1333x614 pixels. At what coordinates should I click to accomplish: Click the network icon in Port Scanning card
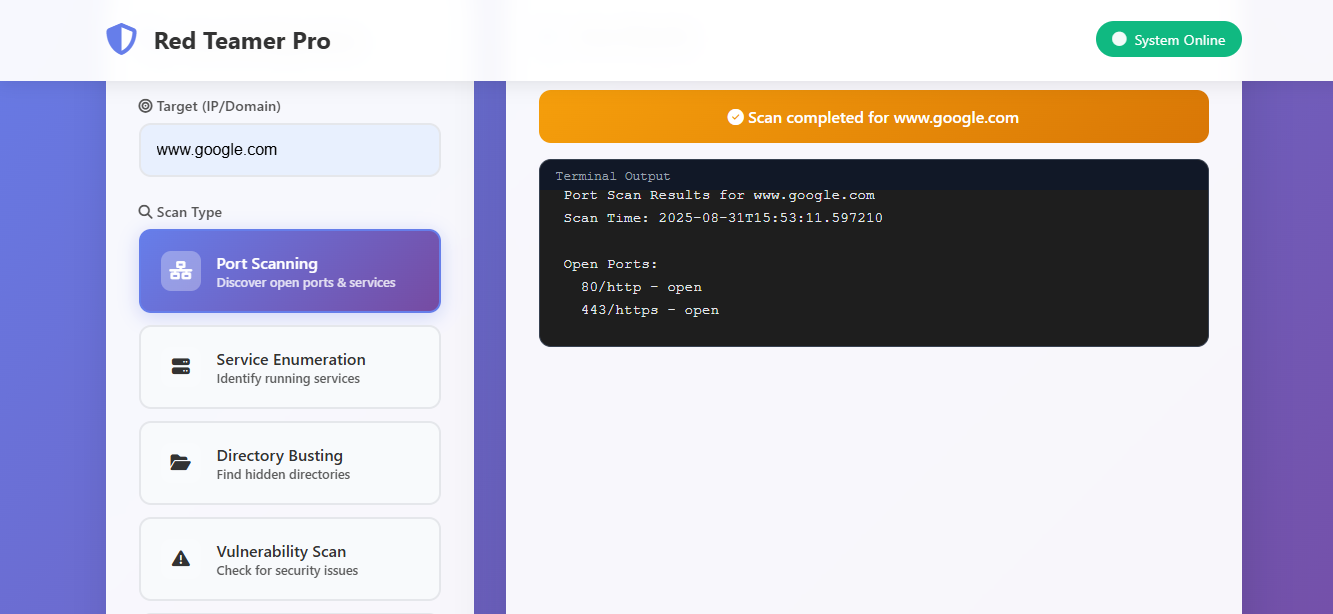click(181, 271)
